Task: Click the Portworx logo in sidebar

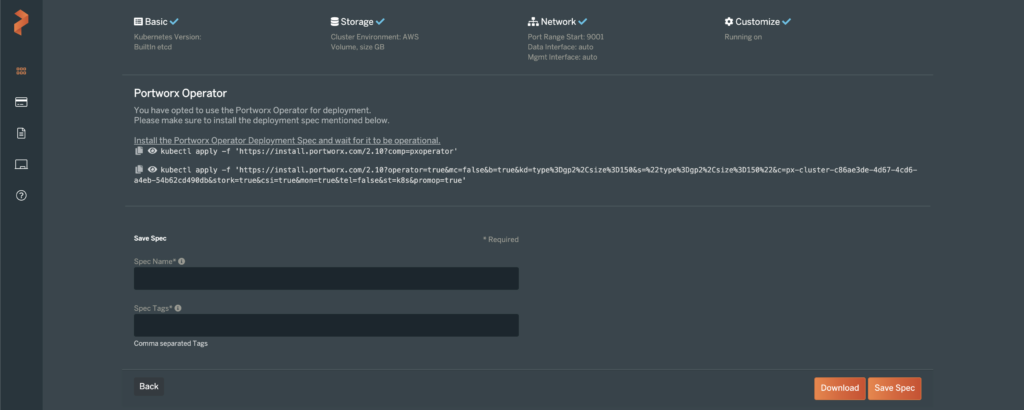Action: click(21, 22)
